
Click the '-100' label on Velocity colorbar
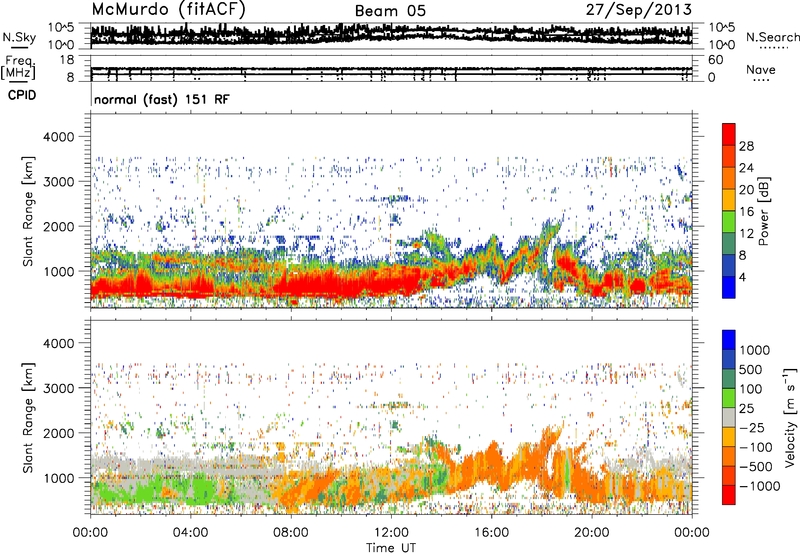click(x=756, y=447)
